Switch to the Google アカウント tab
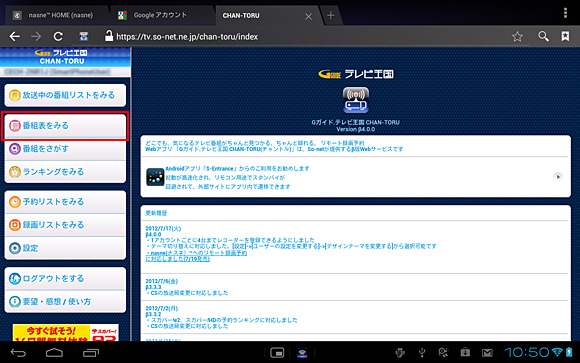This screenshot has width=580, height=363. 160,15
